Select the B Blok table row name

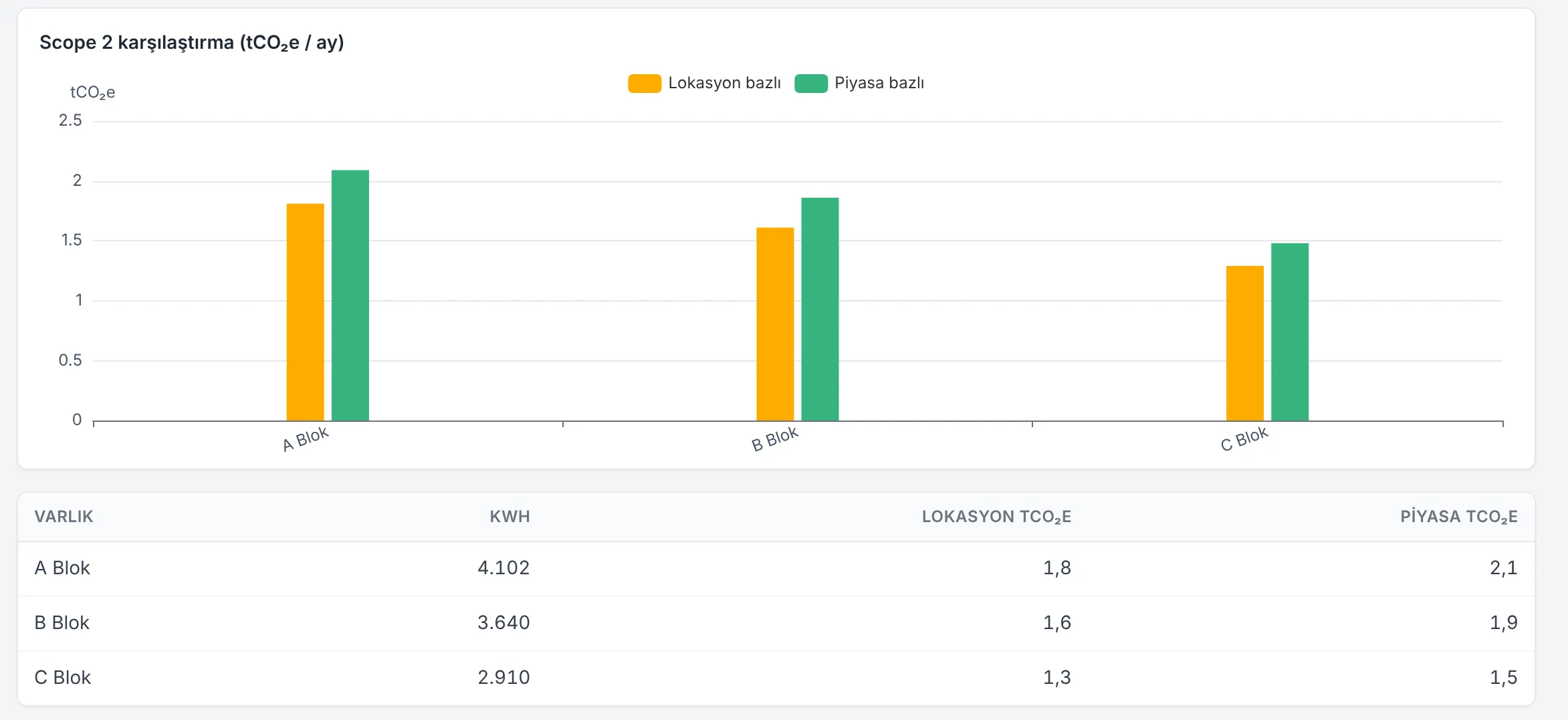tap(62, 623)
